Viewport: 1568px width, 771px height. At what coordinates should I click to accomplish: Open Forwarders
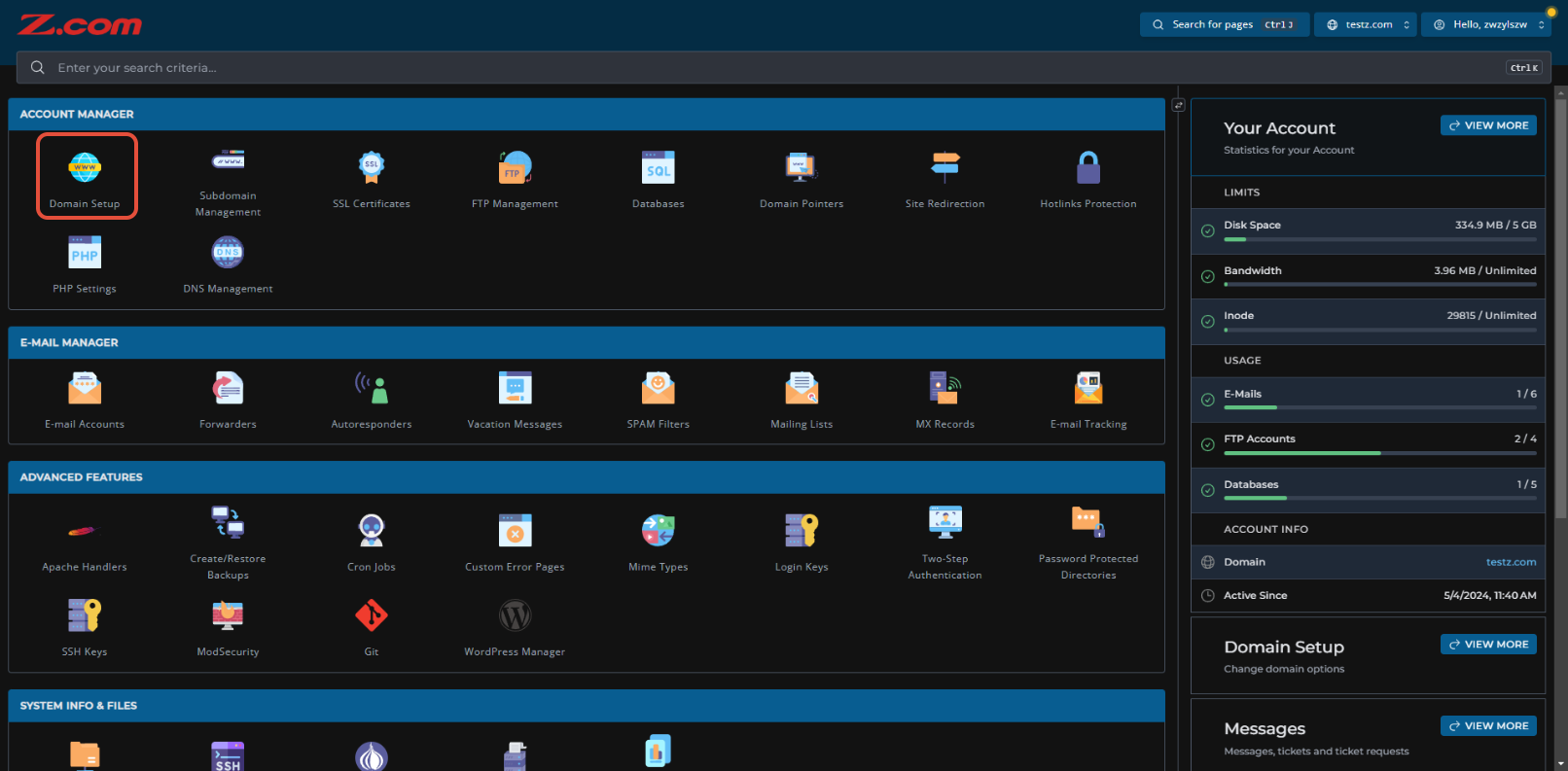pyautogui.click(x=229, y=401)
